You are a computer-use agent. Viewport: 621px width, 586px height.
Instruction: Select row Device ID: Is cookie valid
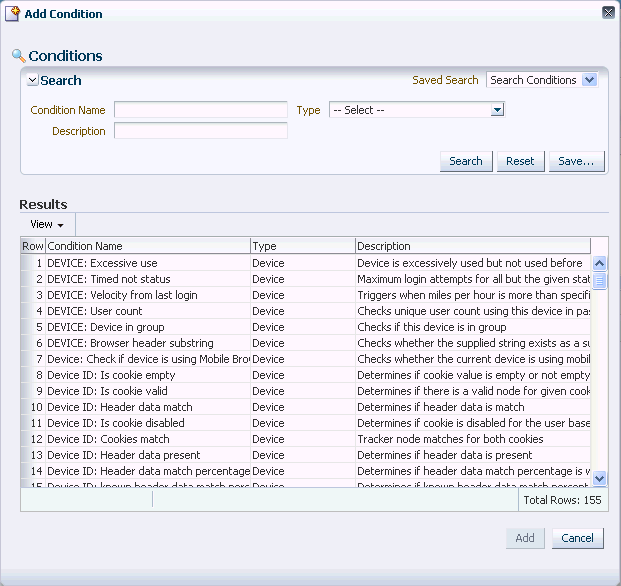click(305, 391)
